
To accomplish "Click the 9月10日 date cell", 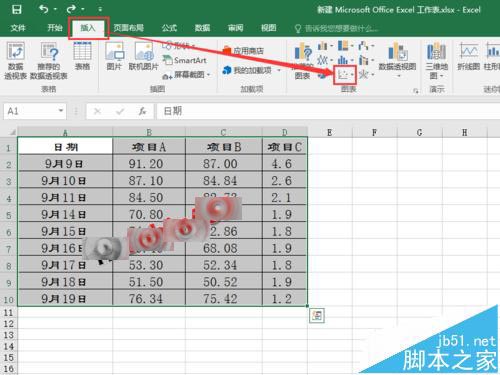I will (65, 180).
